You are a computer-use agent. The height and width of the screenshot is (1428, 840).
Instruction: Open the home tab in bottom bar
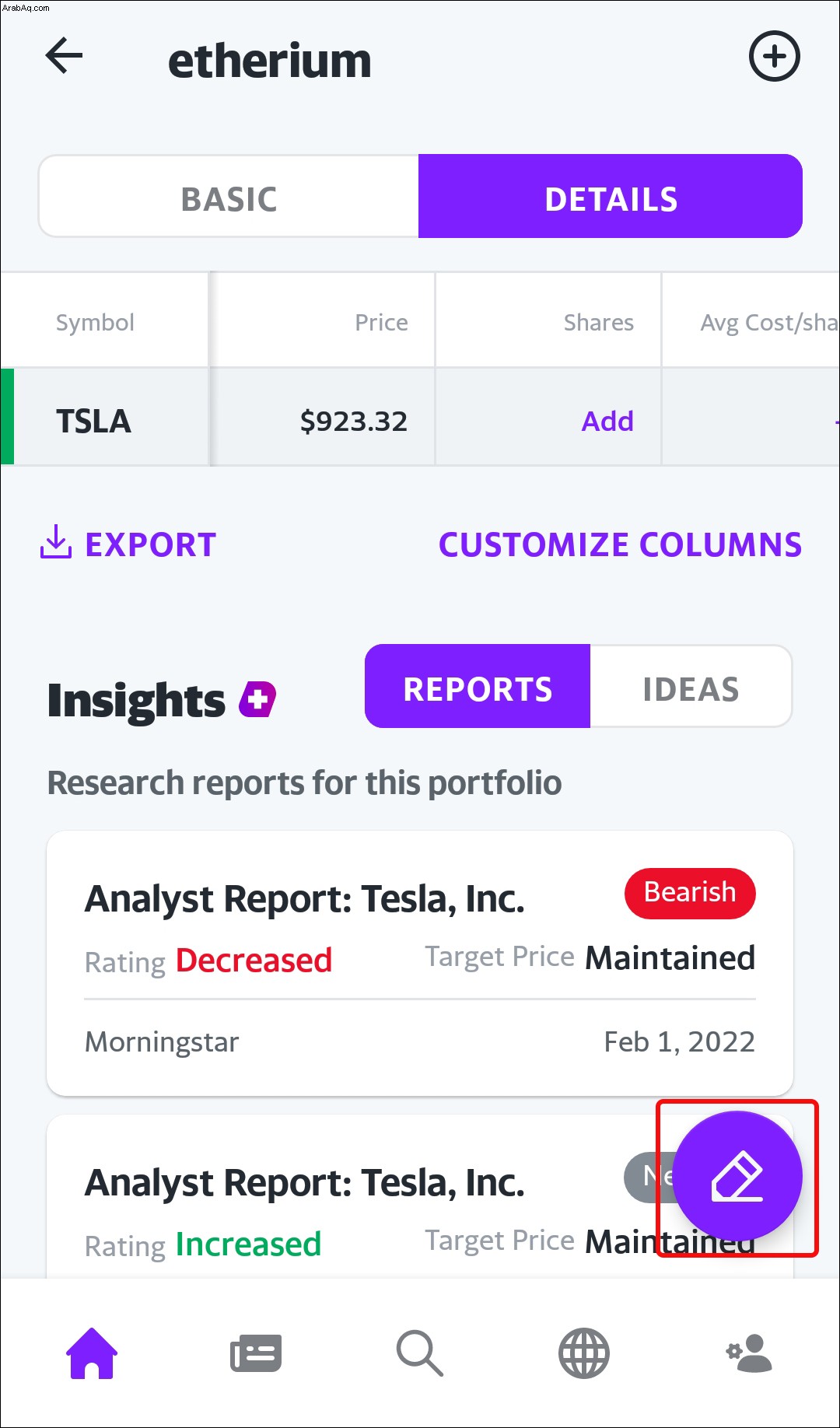point(92,1353)
